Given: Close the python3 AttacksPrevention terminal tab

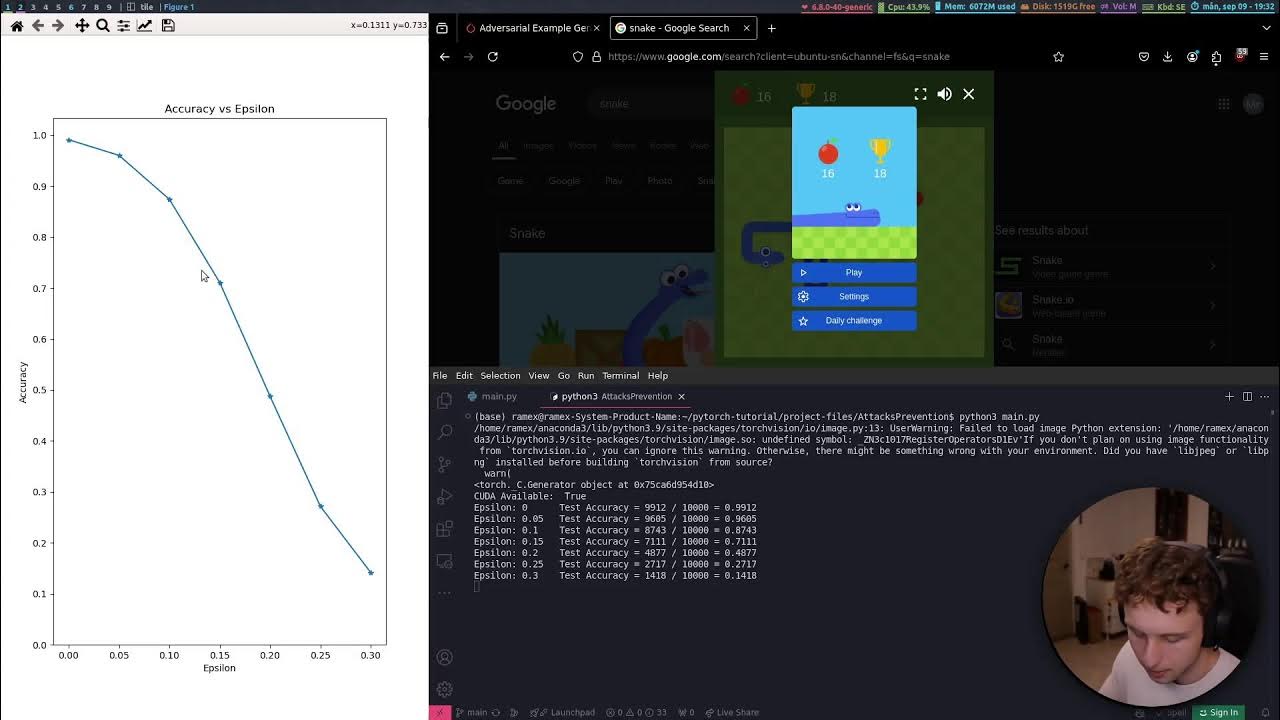Looking at the screenshot, I should tap(681, 397).
